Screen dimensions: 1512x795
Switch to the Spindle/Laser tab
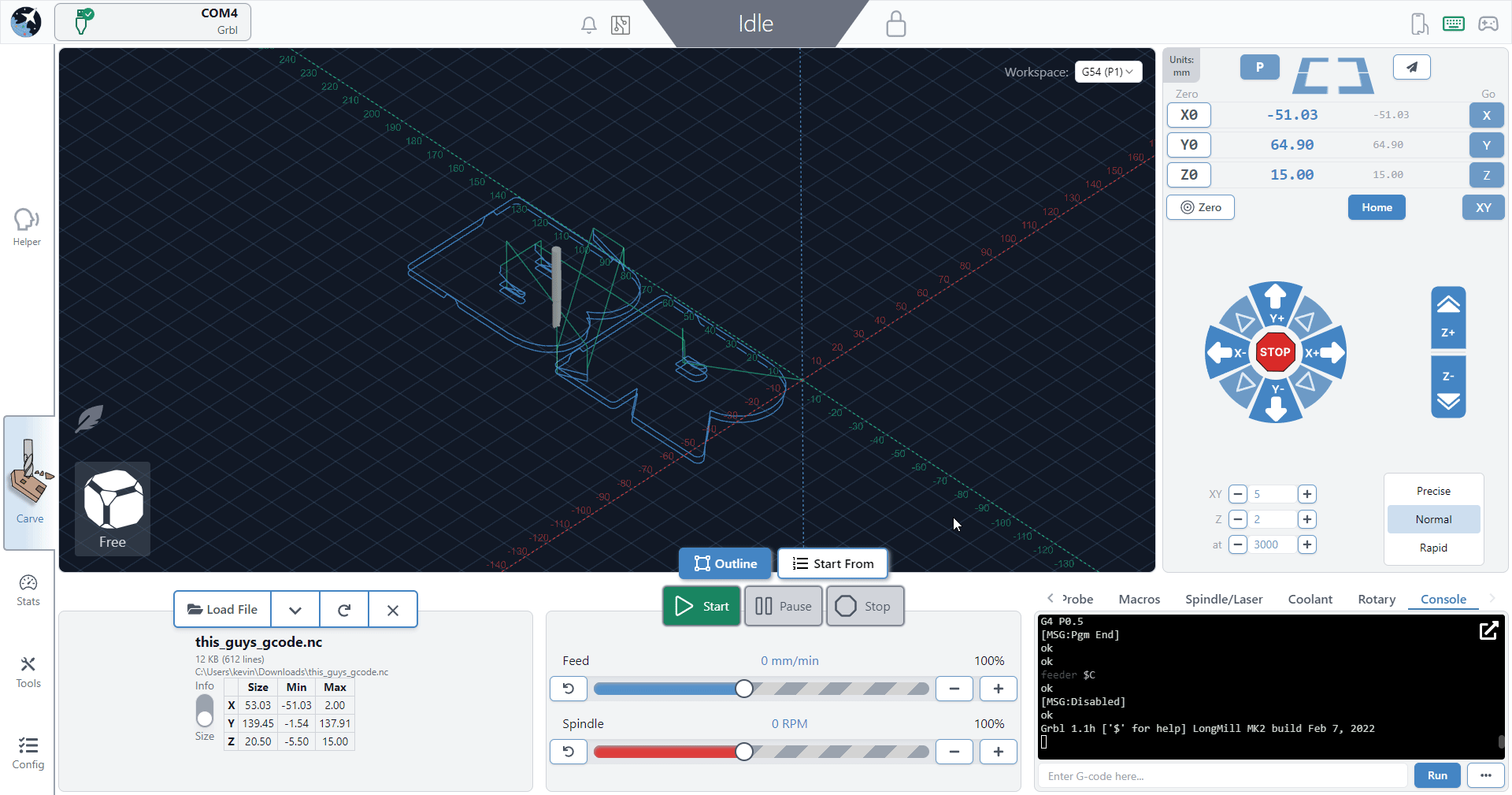(1223, 600)
